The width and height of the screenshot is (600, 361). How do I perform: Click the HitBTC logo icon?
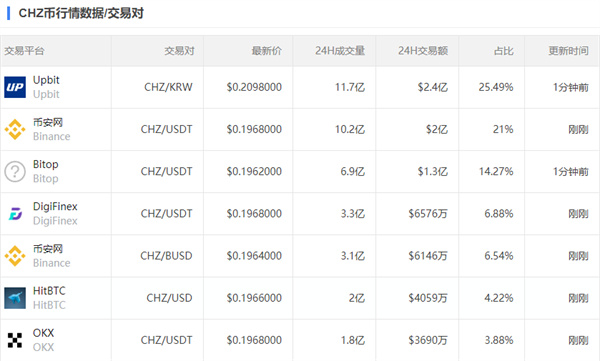click(15, 298)
